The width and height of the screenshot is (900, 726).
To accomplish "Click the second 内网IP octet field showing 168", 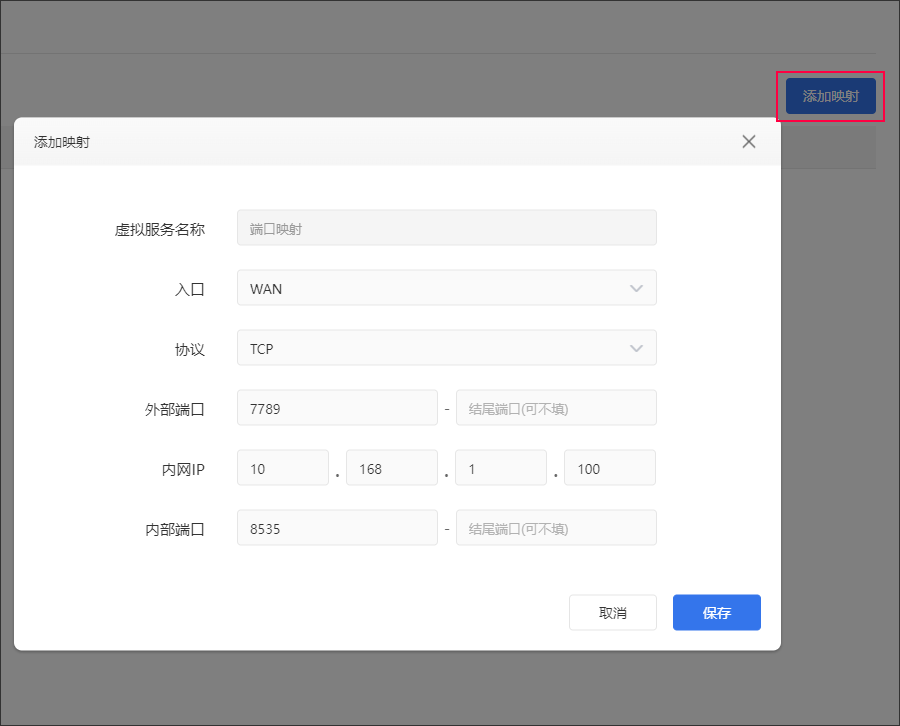I will pos(392,468).
